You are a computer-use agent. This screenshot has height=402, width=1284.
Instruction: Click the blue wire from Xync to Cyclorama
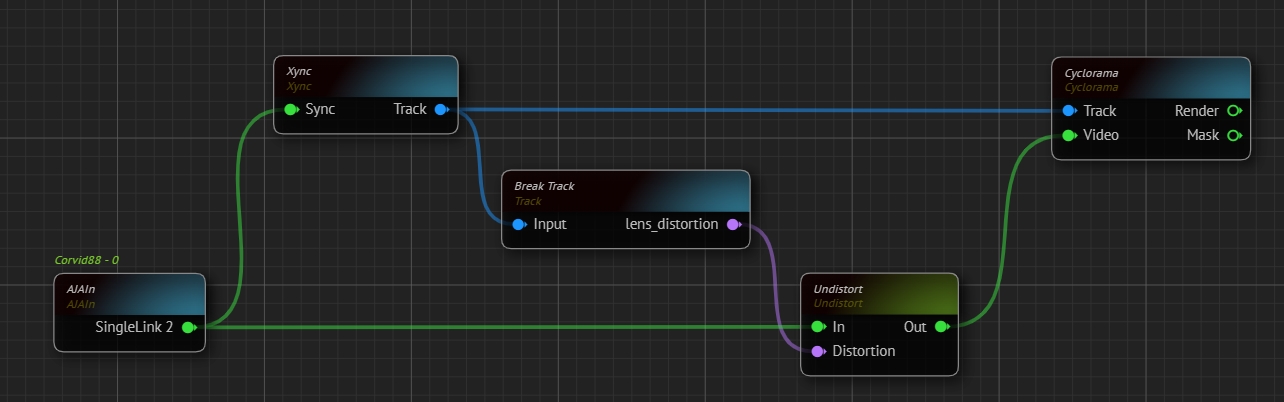(750, 110)
